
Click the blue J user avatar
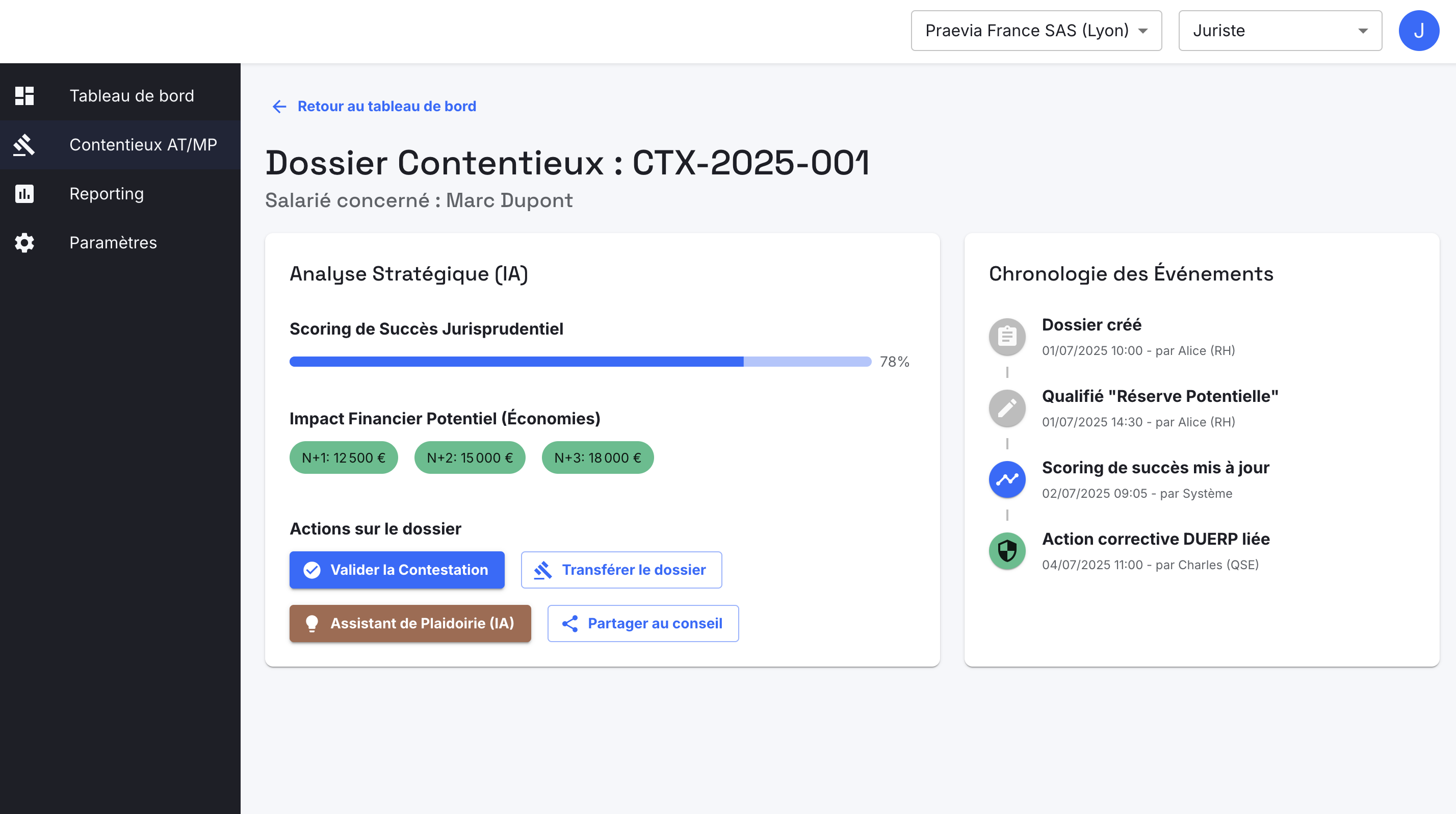(x=1418, y=31)
